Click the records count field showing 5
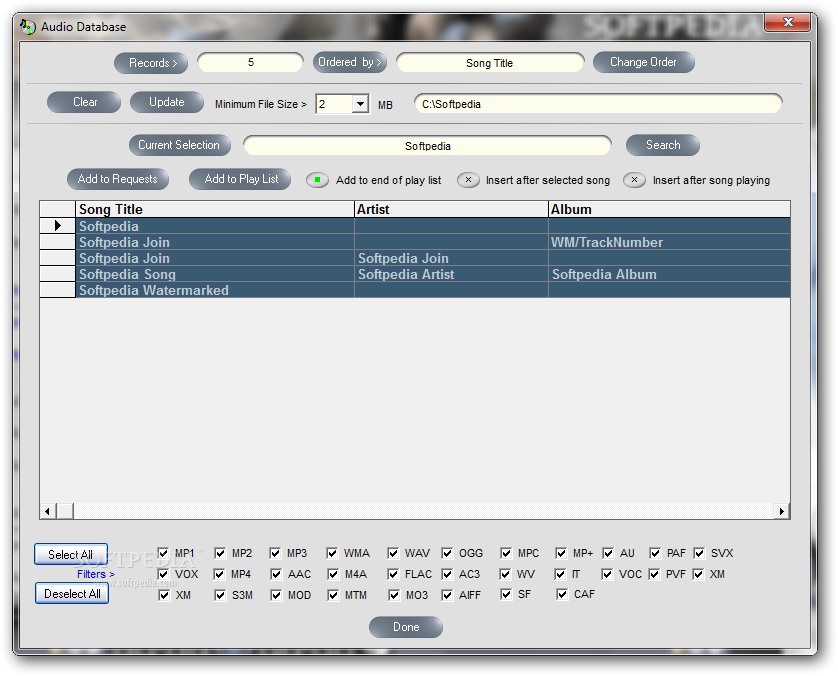This screenshot has height=676, width=838. pyautogui.click(x=251, y=63)
